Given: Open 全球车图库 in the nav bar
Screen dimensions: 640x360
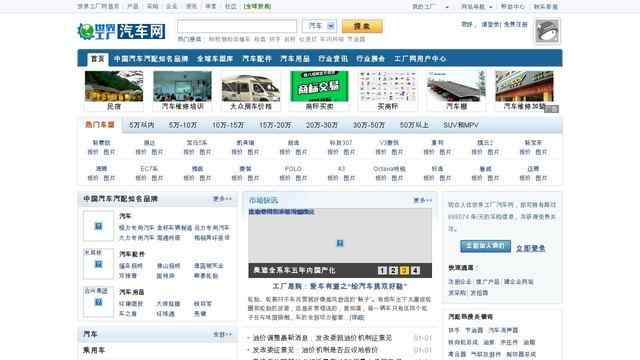Looking at the screenshot, I should click(215, 59).
